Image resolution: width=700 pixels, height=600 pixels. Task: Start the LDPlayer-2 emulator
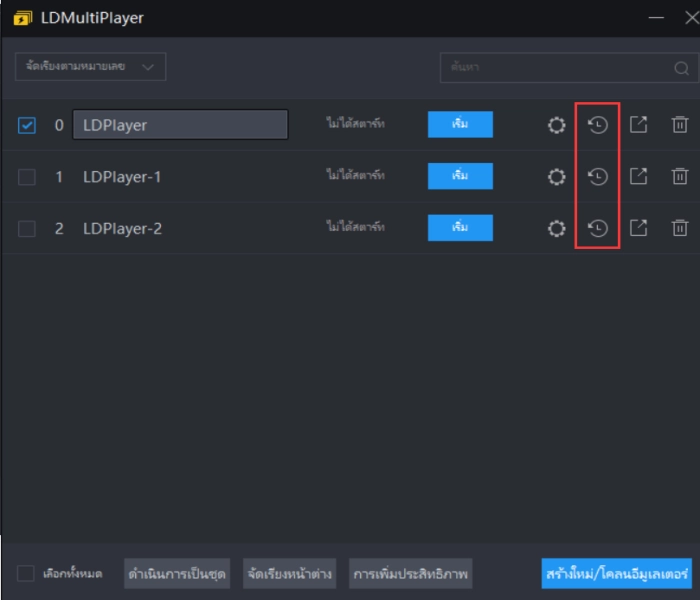tap(460, 228)
